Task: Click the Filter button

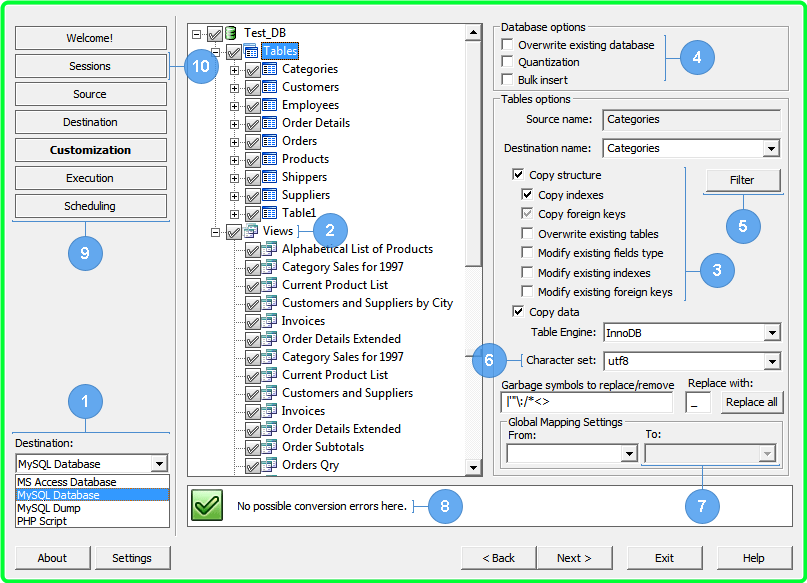Action: (x=741, y=180)
